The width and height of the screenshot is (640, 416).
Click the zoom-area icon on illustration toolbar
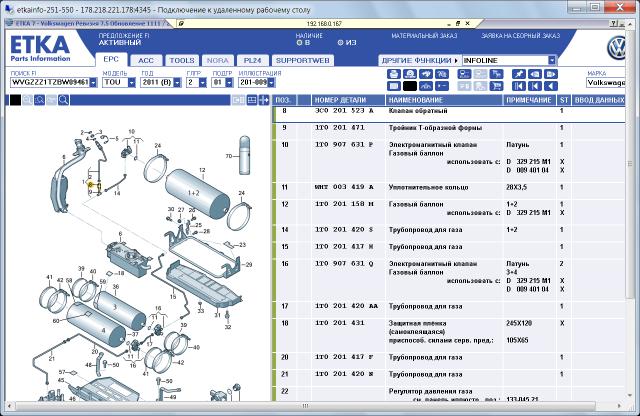[39, 100]
